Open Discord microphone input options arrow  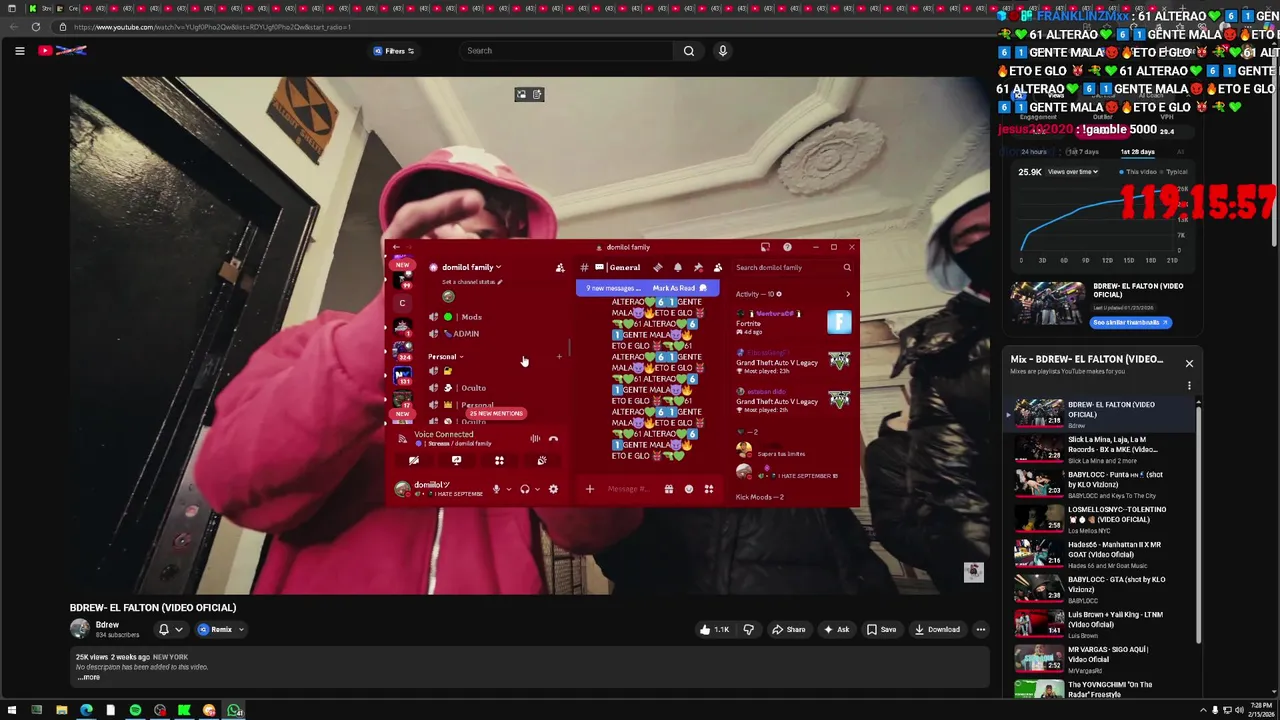[x=508, y=489]
